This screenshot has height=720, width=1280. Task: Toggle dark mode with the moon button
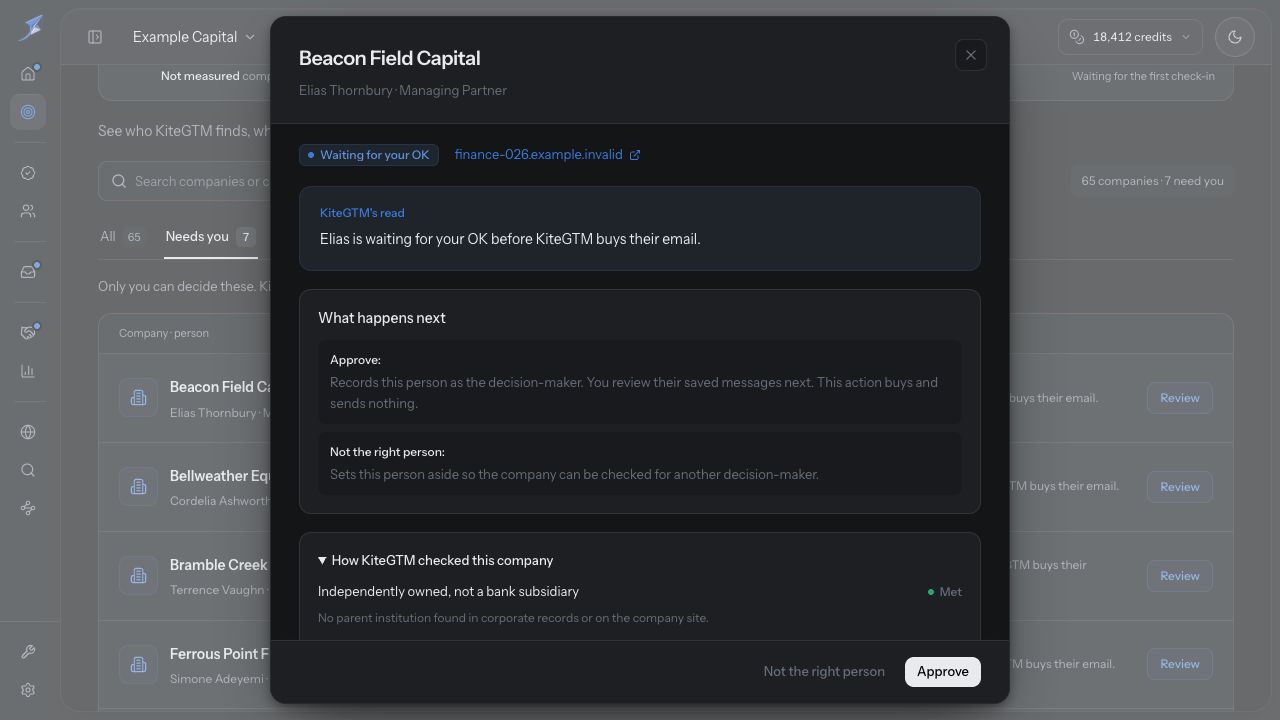[x=1235, y=37]
